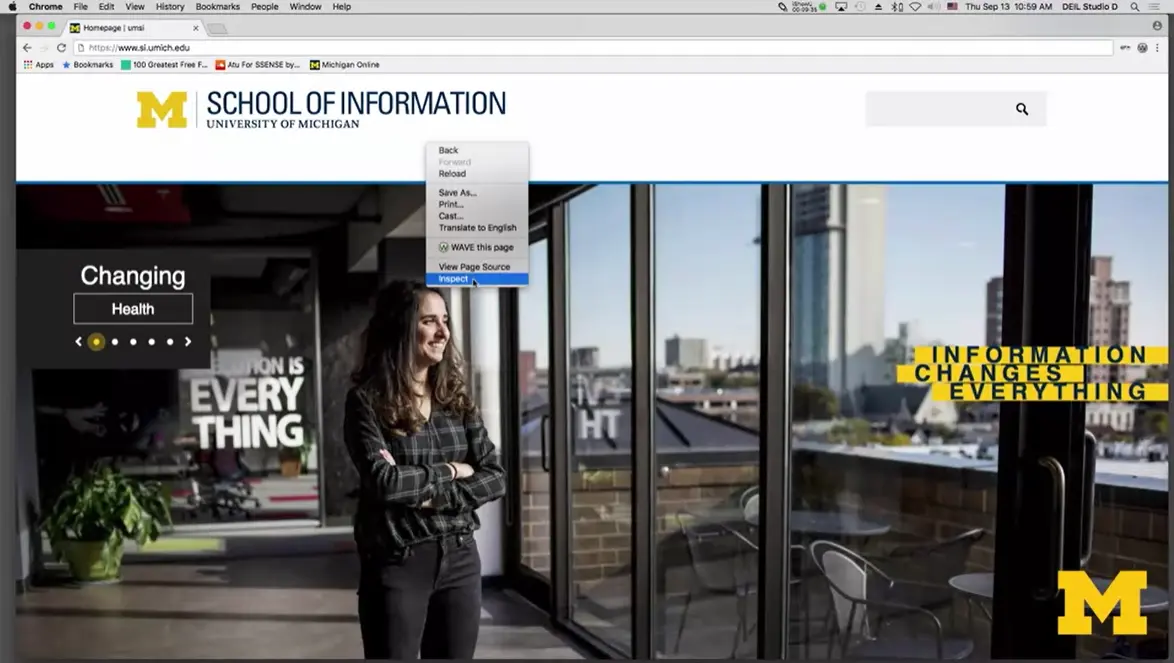Open the Bluetooth icon in the menu bar
The image size is (1174, 663).
point(895,6)
